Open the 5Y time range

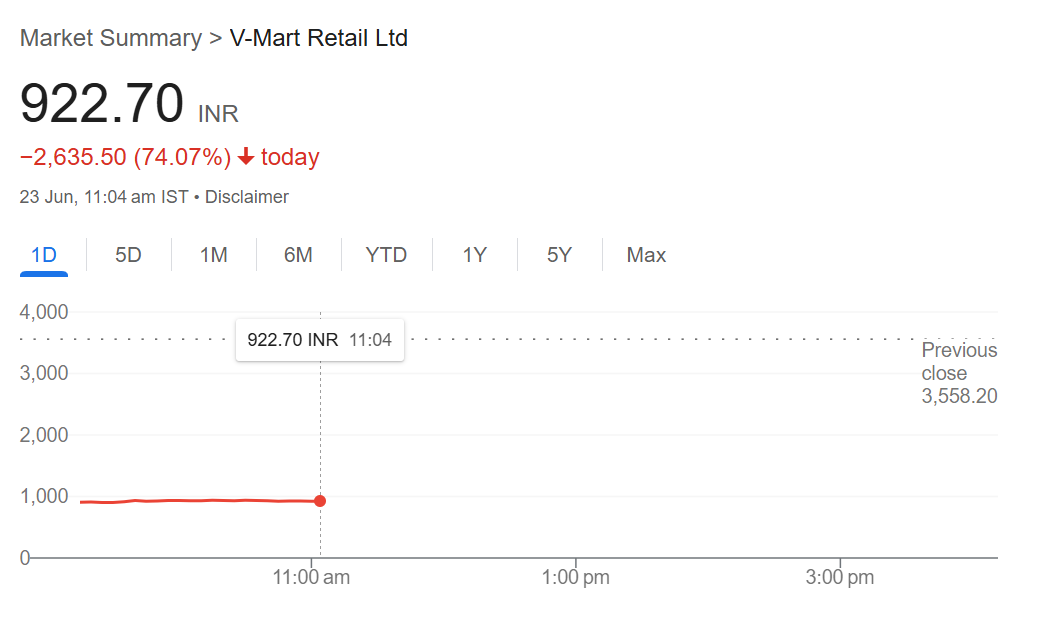[559, 255]
